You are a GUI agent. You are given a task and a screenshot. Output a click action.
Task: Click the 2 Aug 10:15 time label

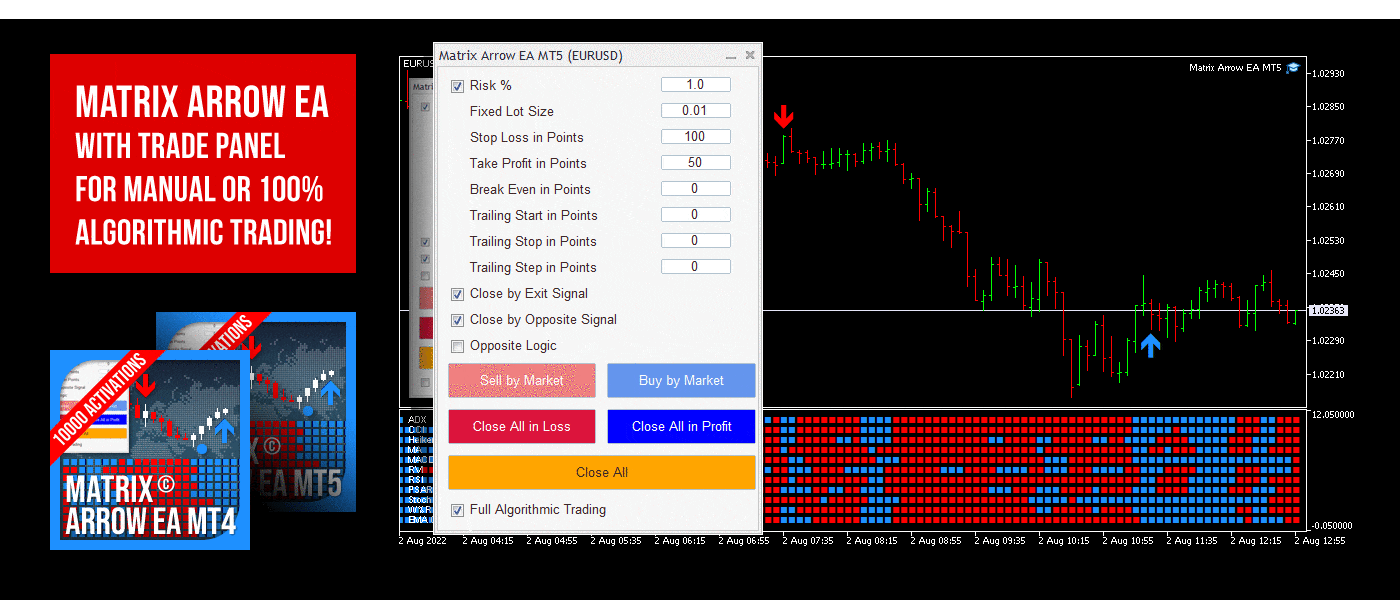pos(1063,541)
